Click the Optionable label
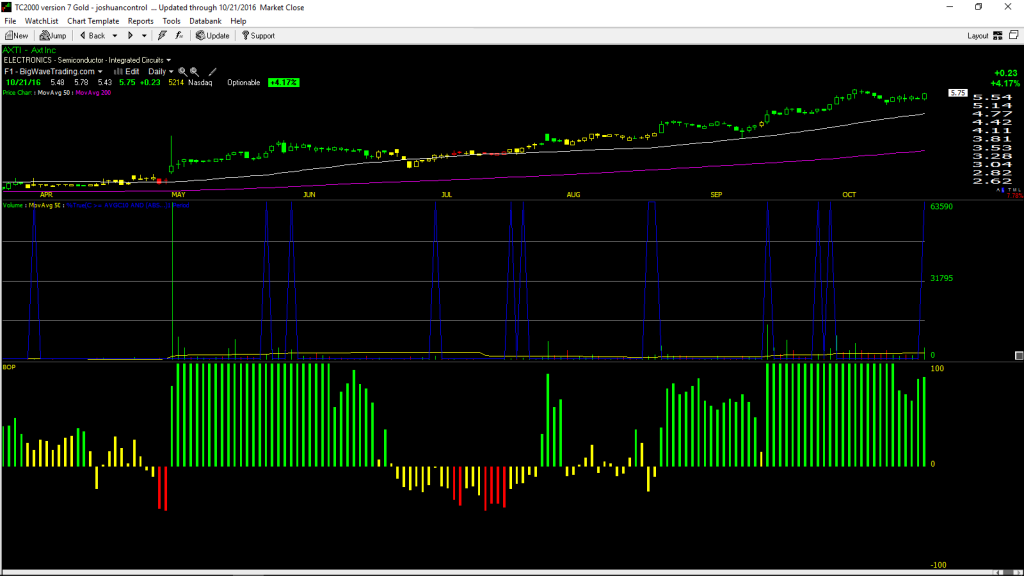The image size is (1024, 576). pyautogui.click(x=244, y=83)
